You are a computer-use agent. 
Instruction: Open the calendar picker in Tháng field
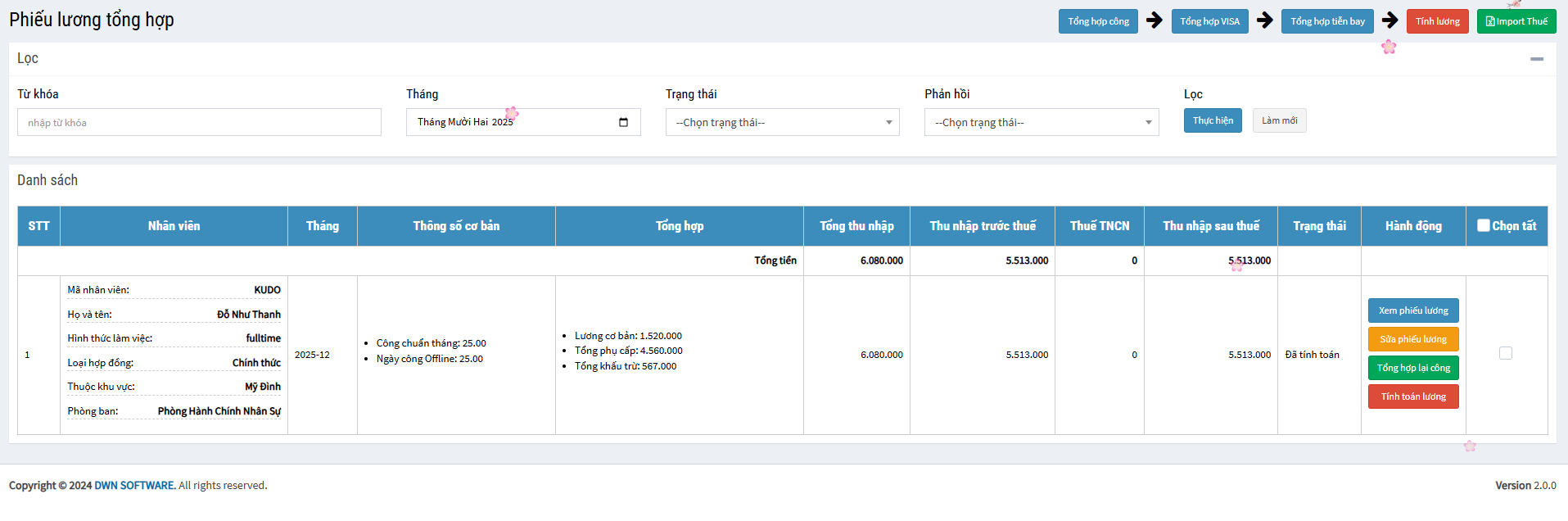[x=623, y=122]
